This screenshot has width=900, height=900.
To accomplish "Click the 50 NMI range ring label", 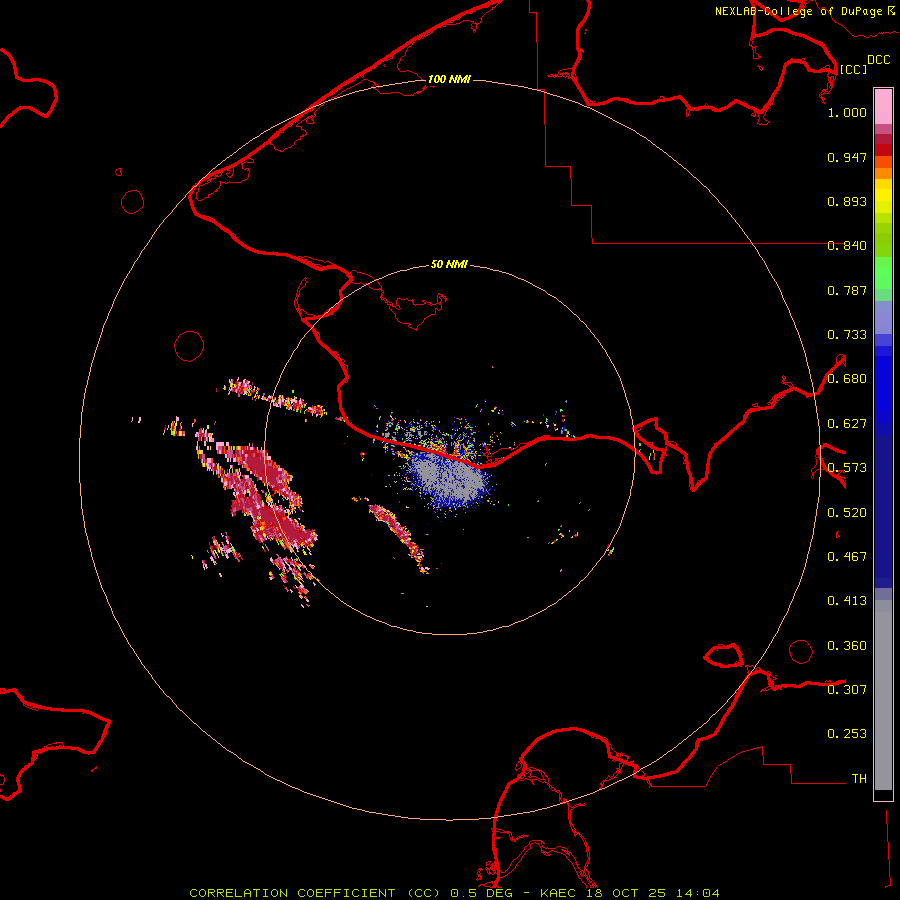I will [449, 264].
